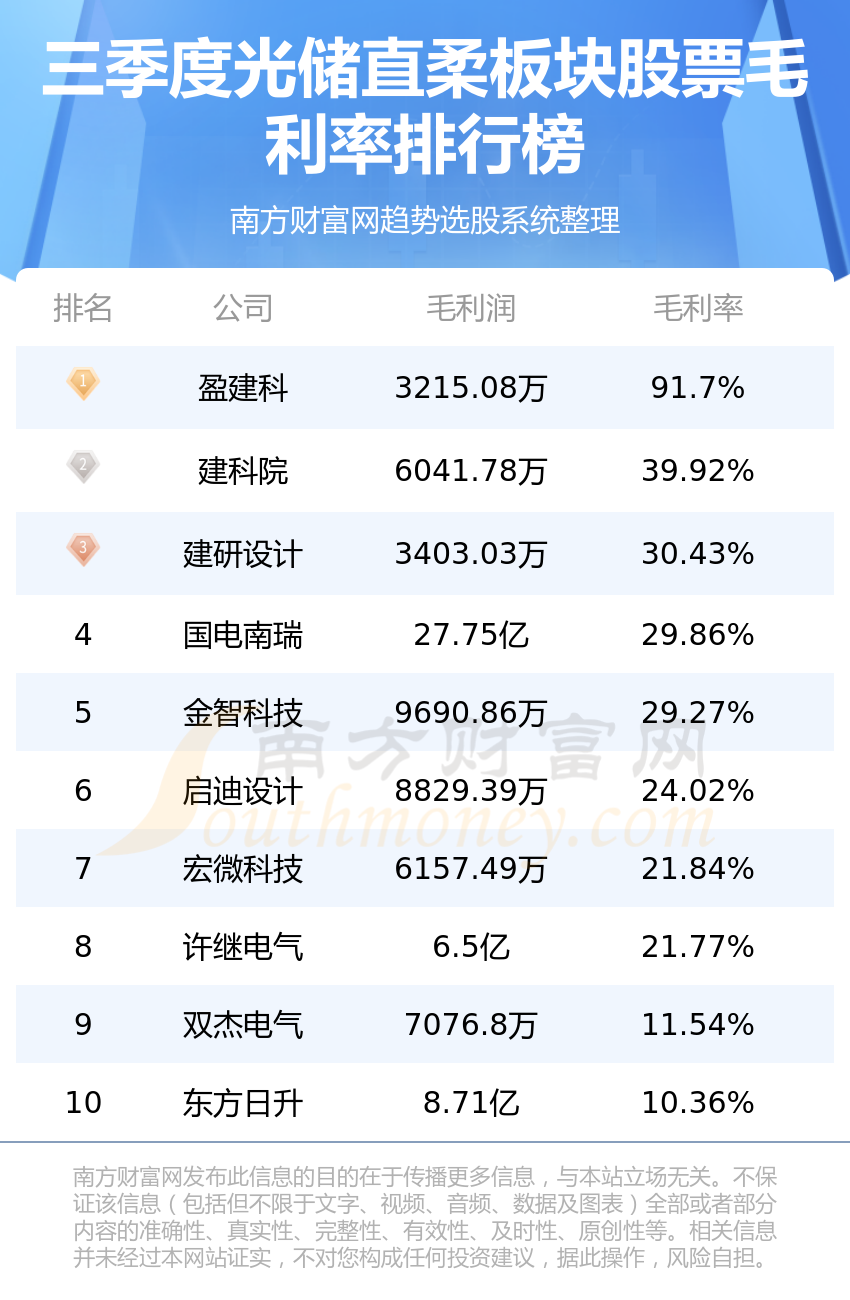Click the bronze rank 3 medal icon

point(83,550)
